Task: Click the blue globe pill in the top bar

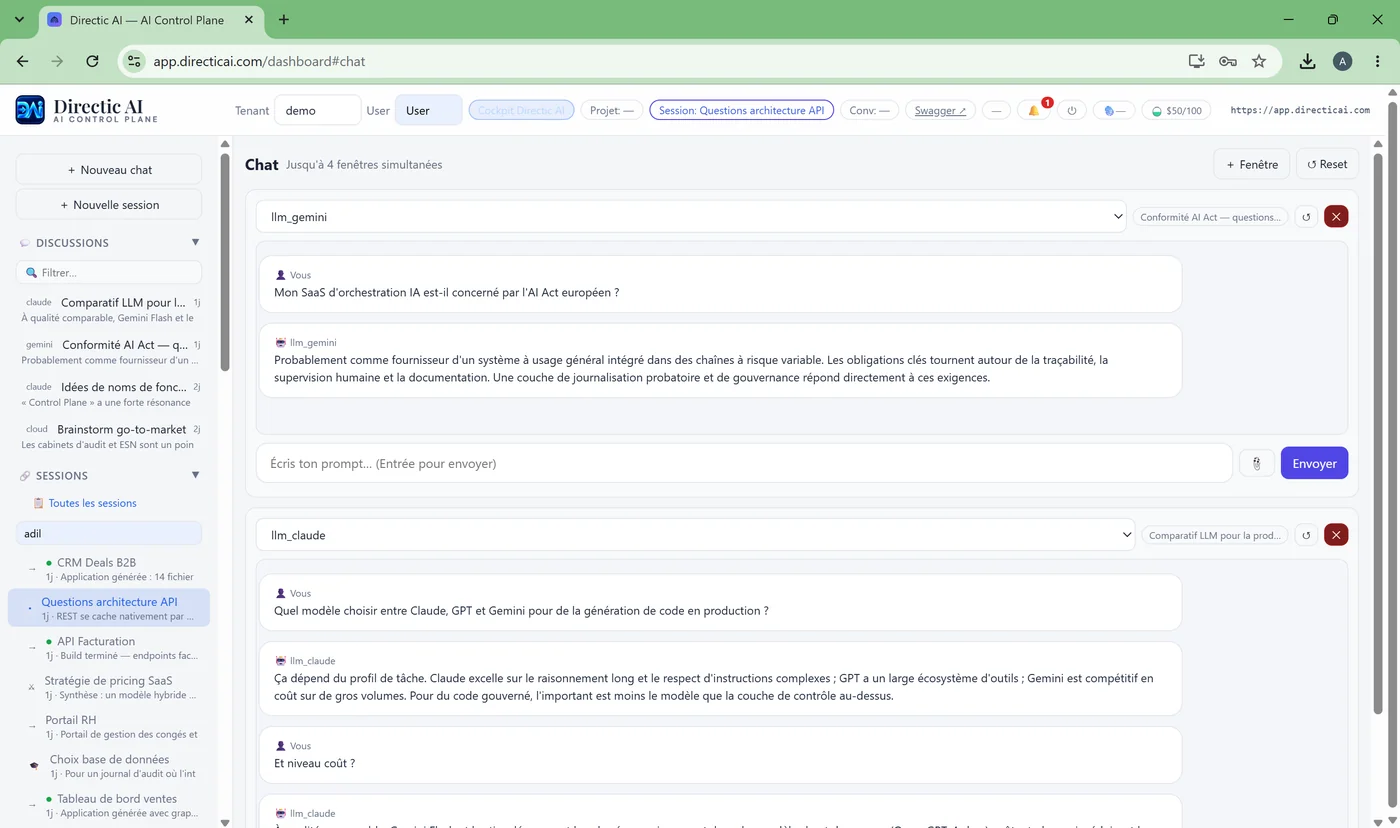Action: point(1113,110)
